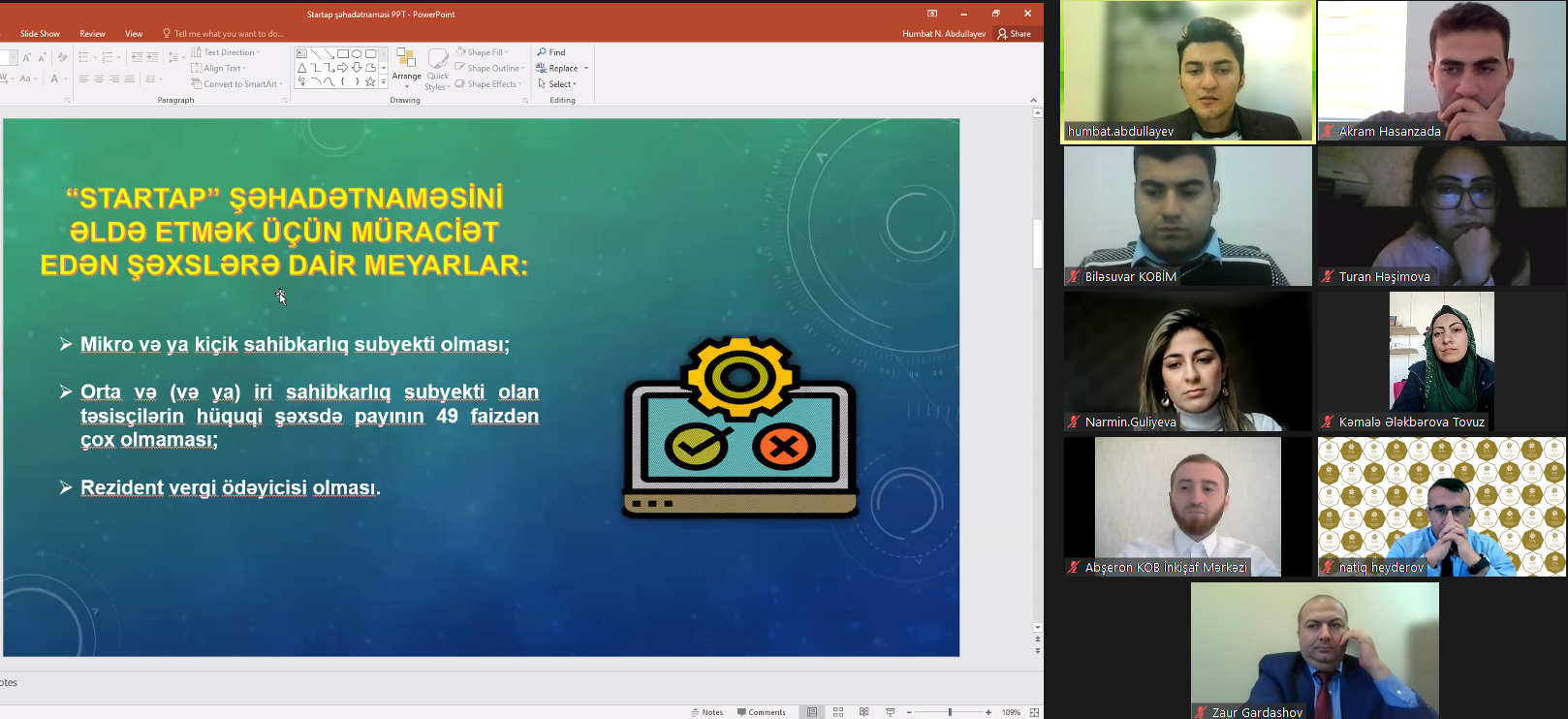Expand shapes gallery with More arrow

[x=383, y=81]
